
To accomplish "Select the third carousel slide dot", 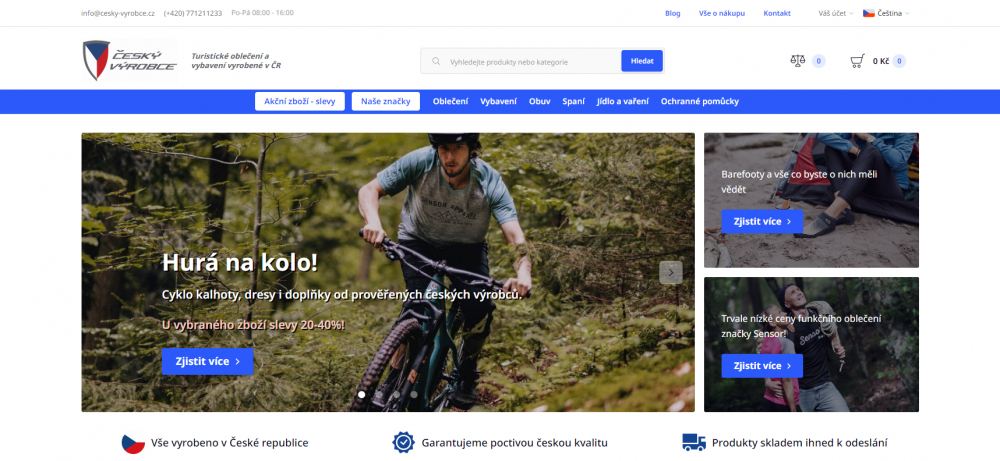I will tap(396, 395).
